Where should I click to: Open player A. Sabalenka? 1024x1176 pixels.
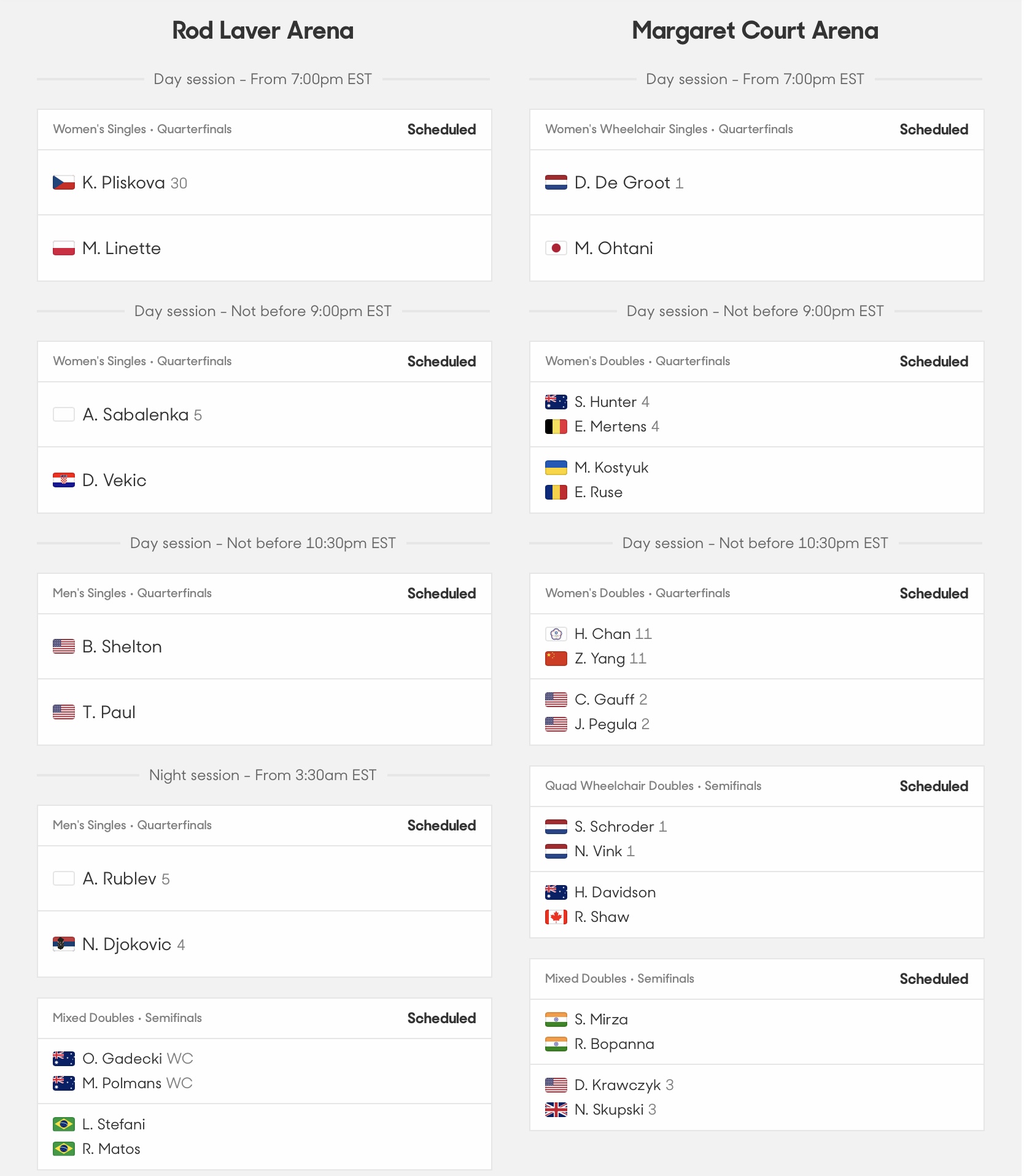[136, 415]
